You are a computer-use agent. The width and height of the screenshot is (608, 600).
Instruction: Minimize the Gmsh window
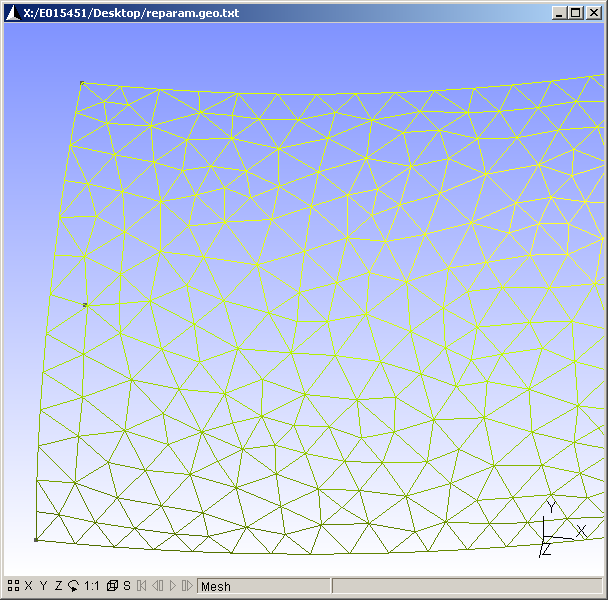[559, 13]
